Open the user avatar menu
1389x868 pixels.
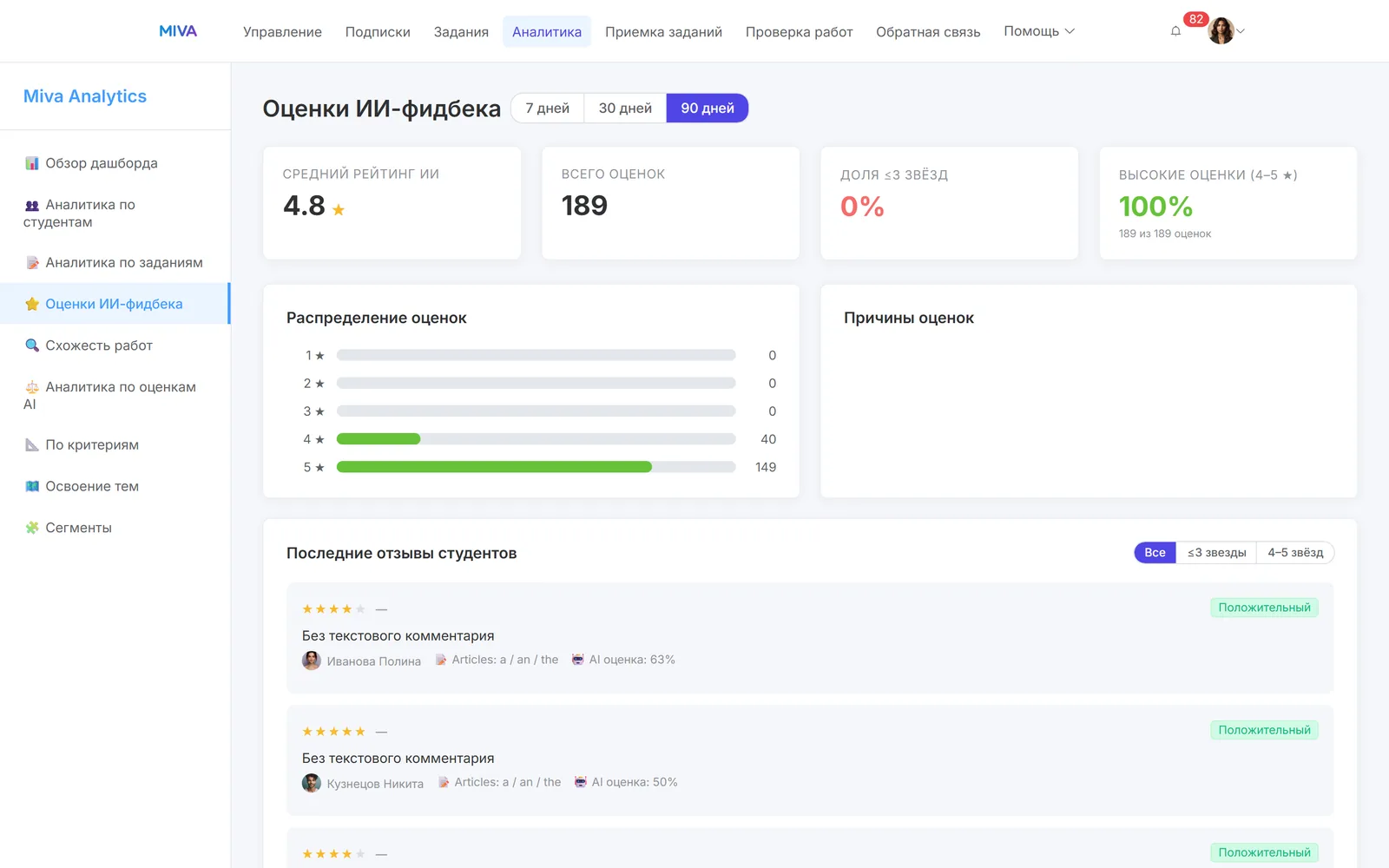click(x=1221, y=31)
